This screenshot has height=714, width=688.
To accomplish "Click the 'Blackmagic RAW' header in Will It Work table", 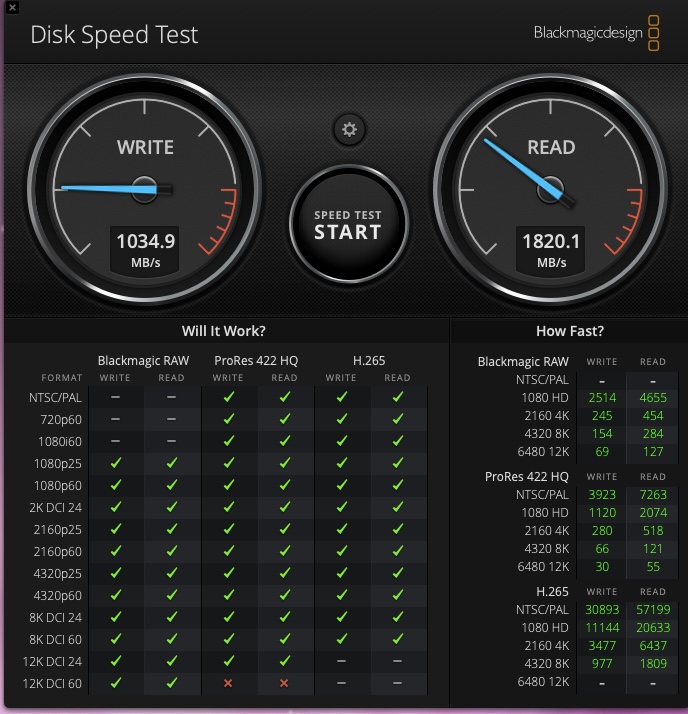I will point(143,361).
